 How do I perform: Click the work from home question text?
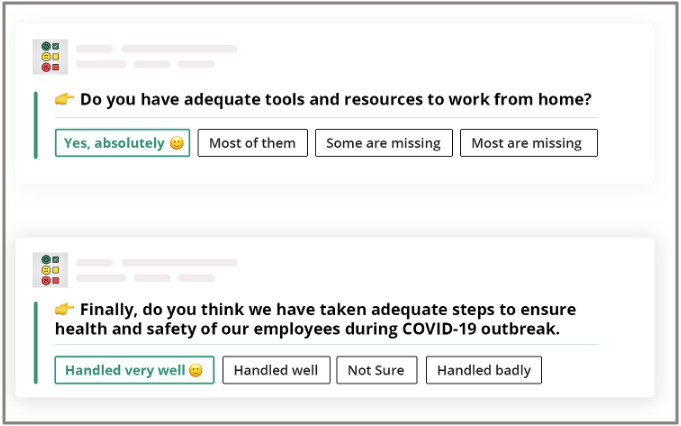point(336,99)
